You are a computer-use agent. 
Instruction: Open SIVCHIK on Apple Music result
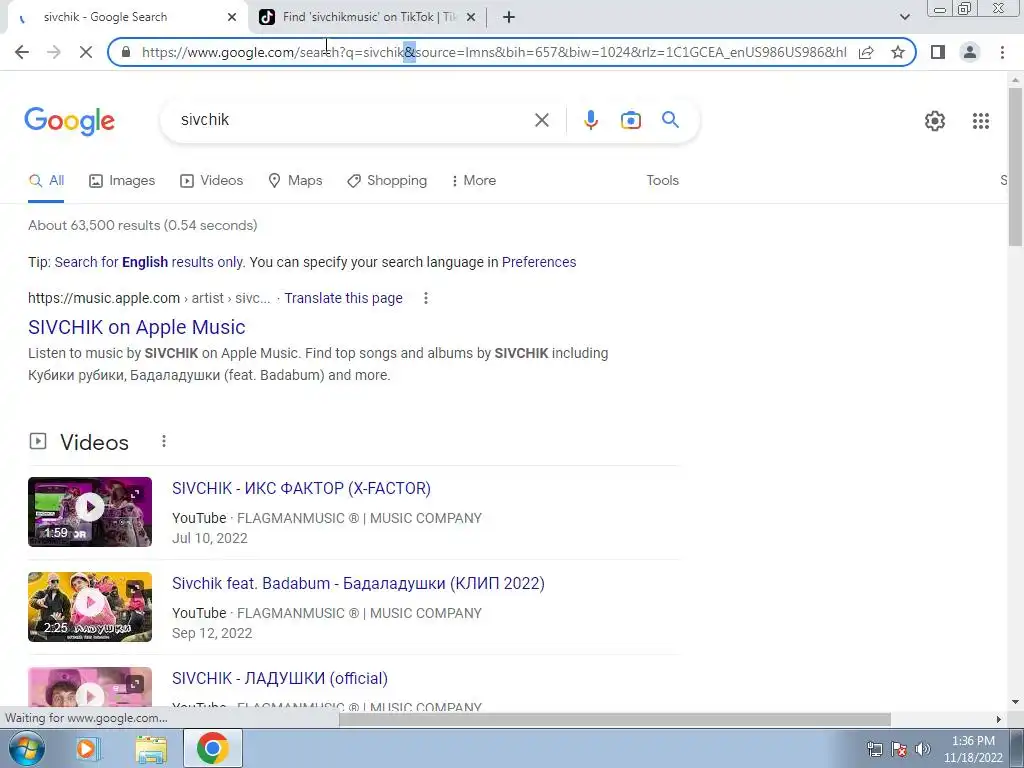pyautogui.click(x=136, y=327)
